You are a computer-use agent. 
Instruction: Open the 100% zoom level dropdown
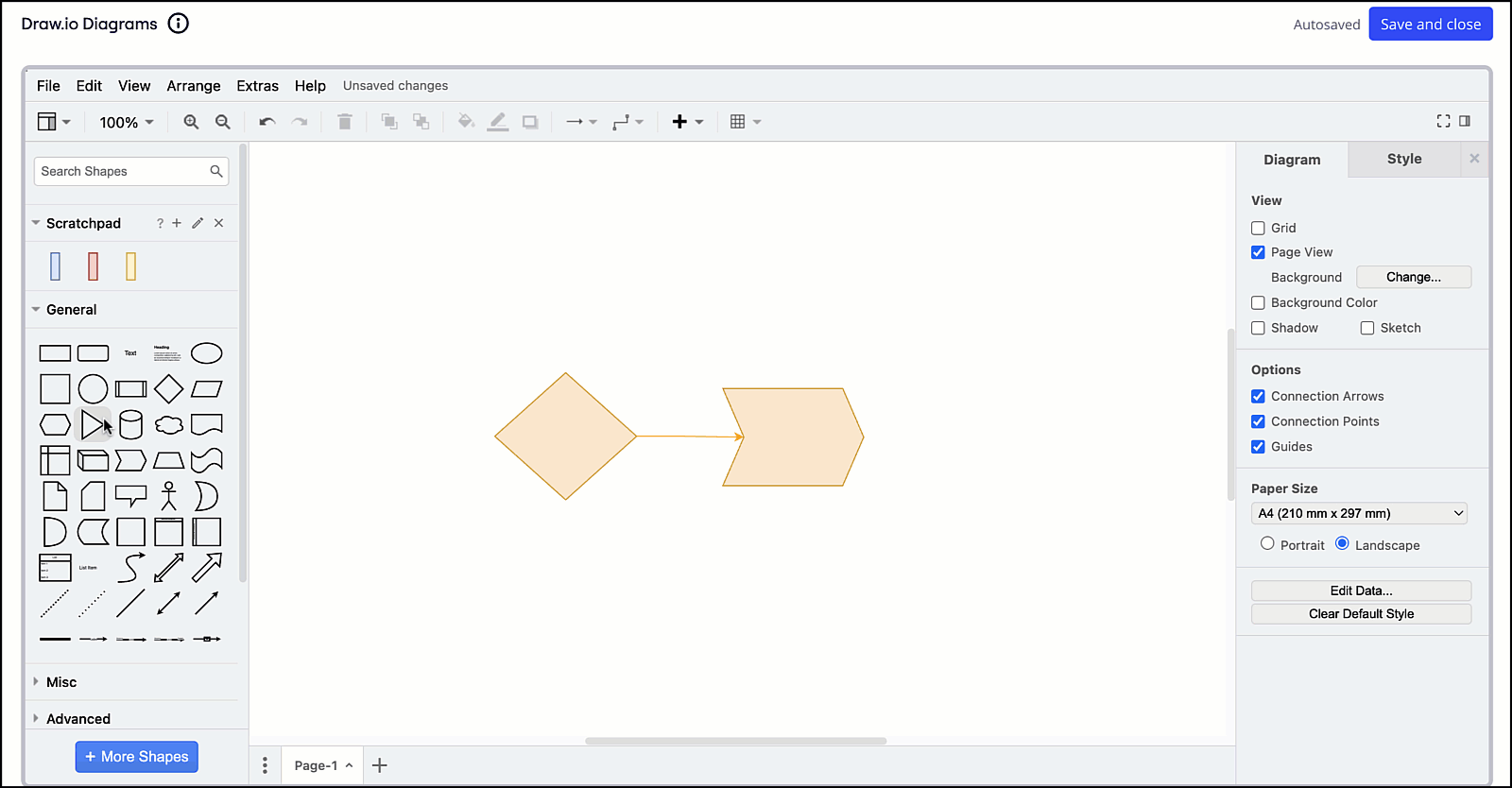(x=127, y=122)
